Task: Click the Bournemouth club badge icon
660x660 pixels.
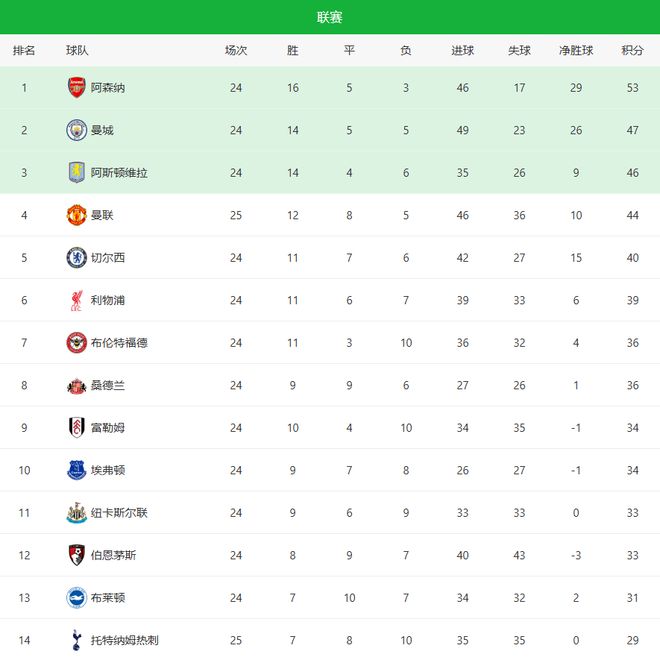Action: [x=77, y=555]
